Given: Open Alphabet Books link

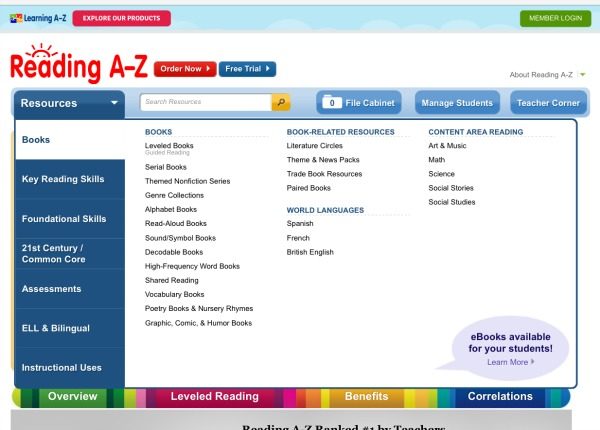Looking at the screenshot, I should point(171,209).
